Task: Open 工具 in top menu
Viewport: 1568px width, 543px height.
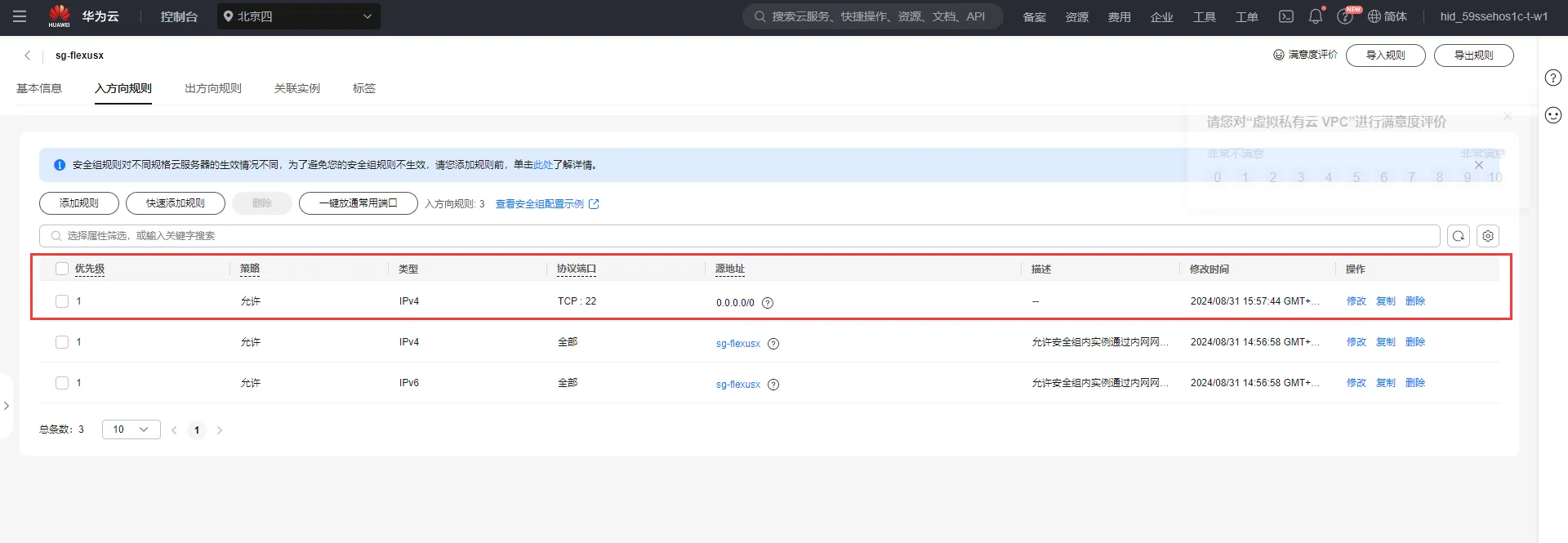Action: coord(1205,17)
